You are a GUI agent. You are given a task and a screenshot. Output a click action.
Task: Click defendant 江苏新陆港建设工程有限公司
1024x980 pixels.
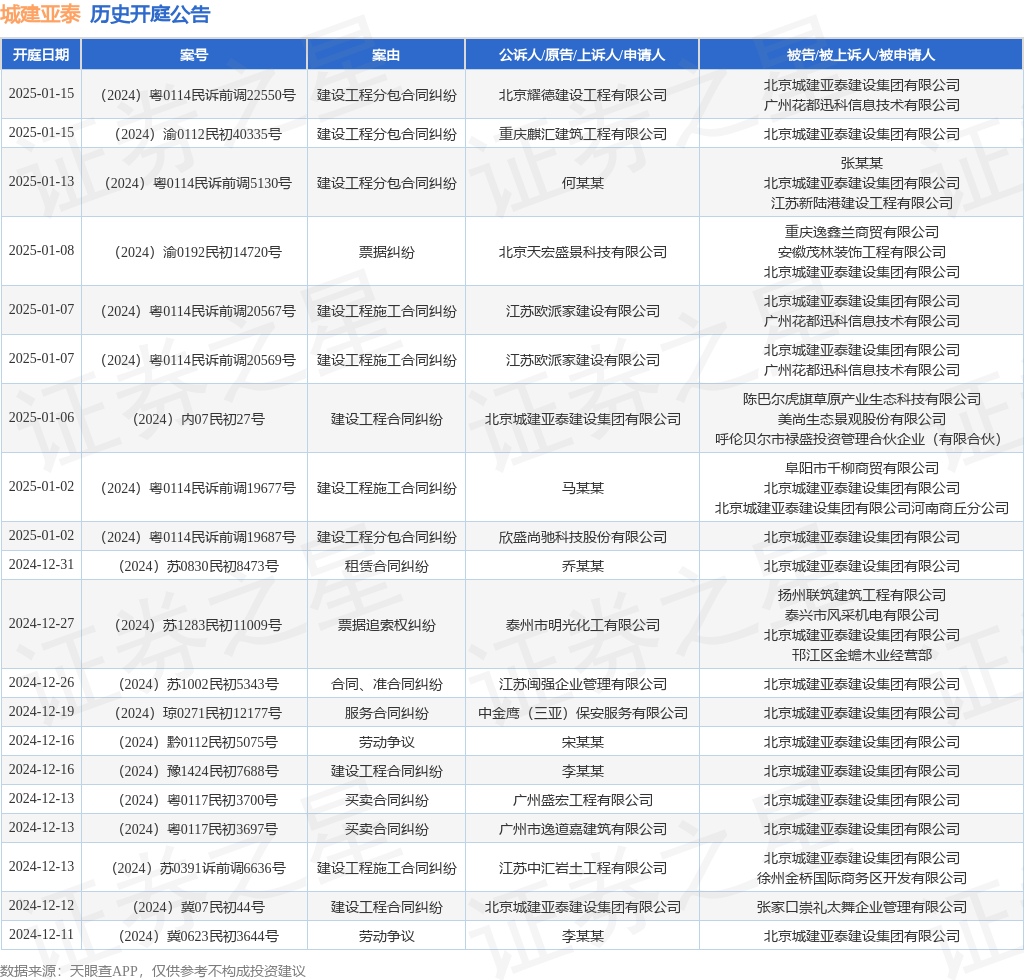(x=861, y=203)
